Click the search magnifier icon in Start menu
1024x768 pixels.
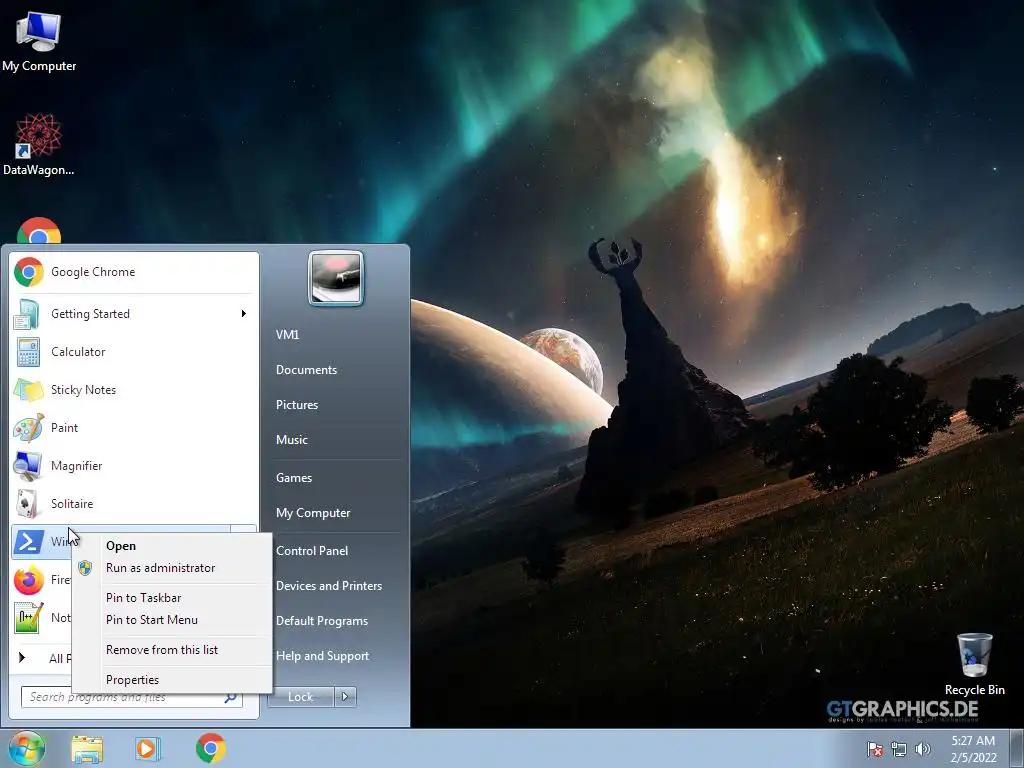coord(231,697)
